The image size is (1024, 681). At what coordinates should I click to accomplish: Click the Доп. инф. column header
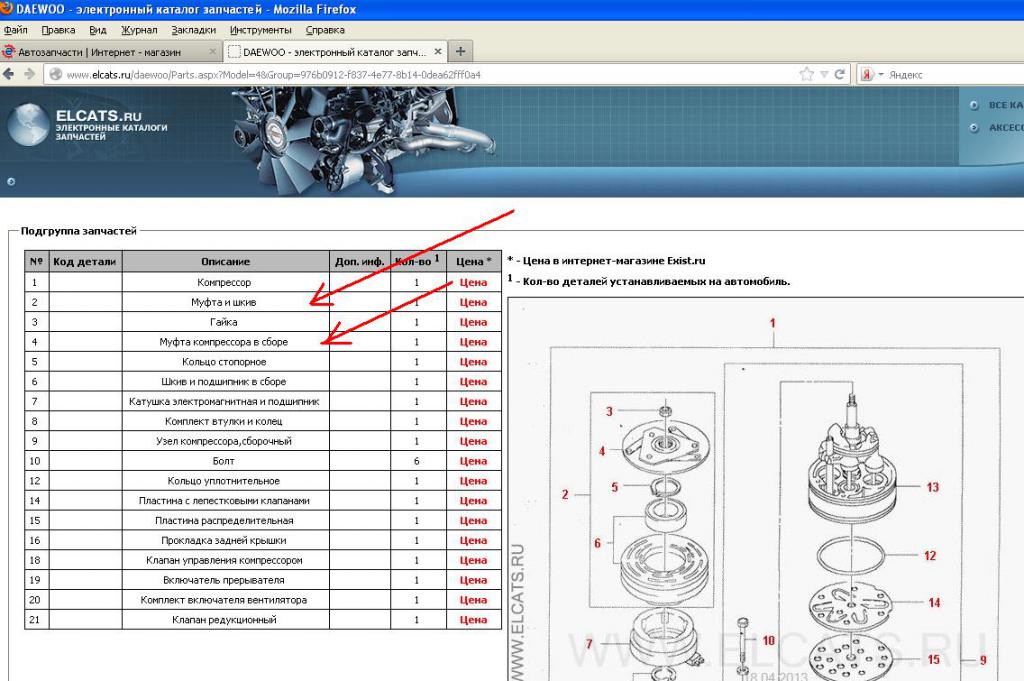[x=359, y=261]
